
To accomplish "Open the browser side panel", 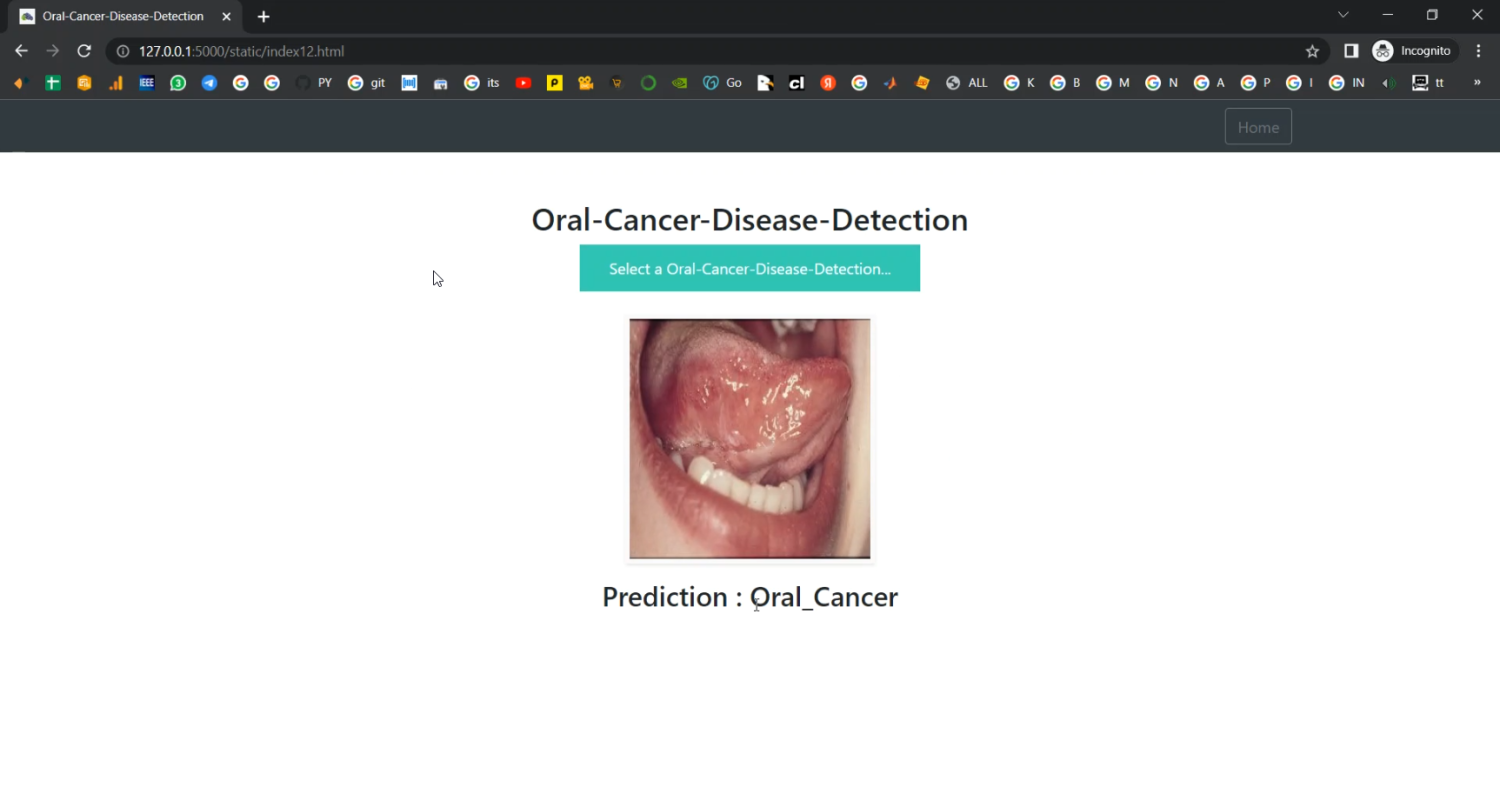I will pos(1351,51).
